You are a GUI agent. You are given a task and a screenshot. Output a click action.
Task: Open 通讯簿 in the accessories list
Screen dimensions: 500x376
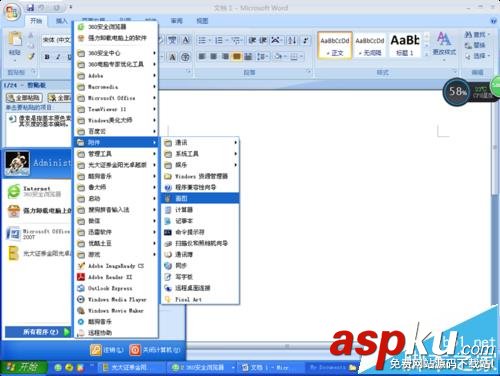tap(200, 254)
